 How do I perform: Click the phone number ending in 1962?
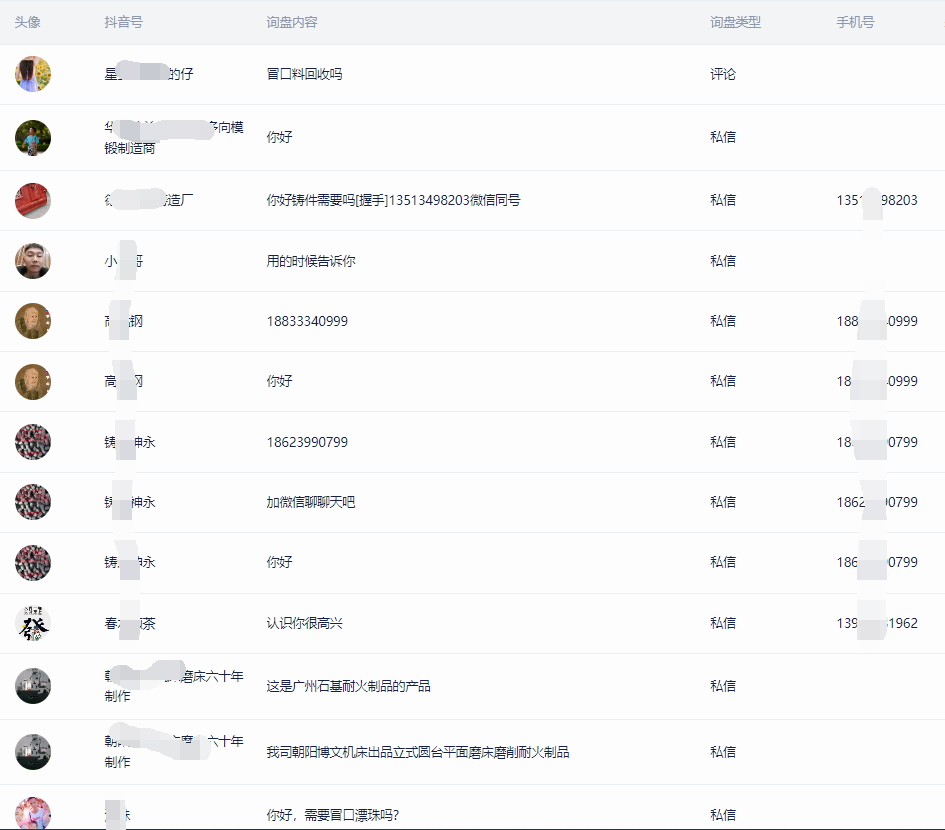pos(877,623)
